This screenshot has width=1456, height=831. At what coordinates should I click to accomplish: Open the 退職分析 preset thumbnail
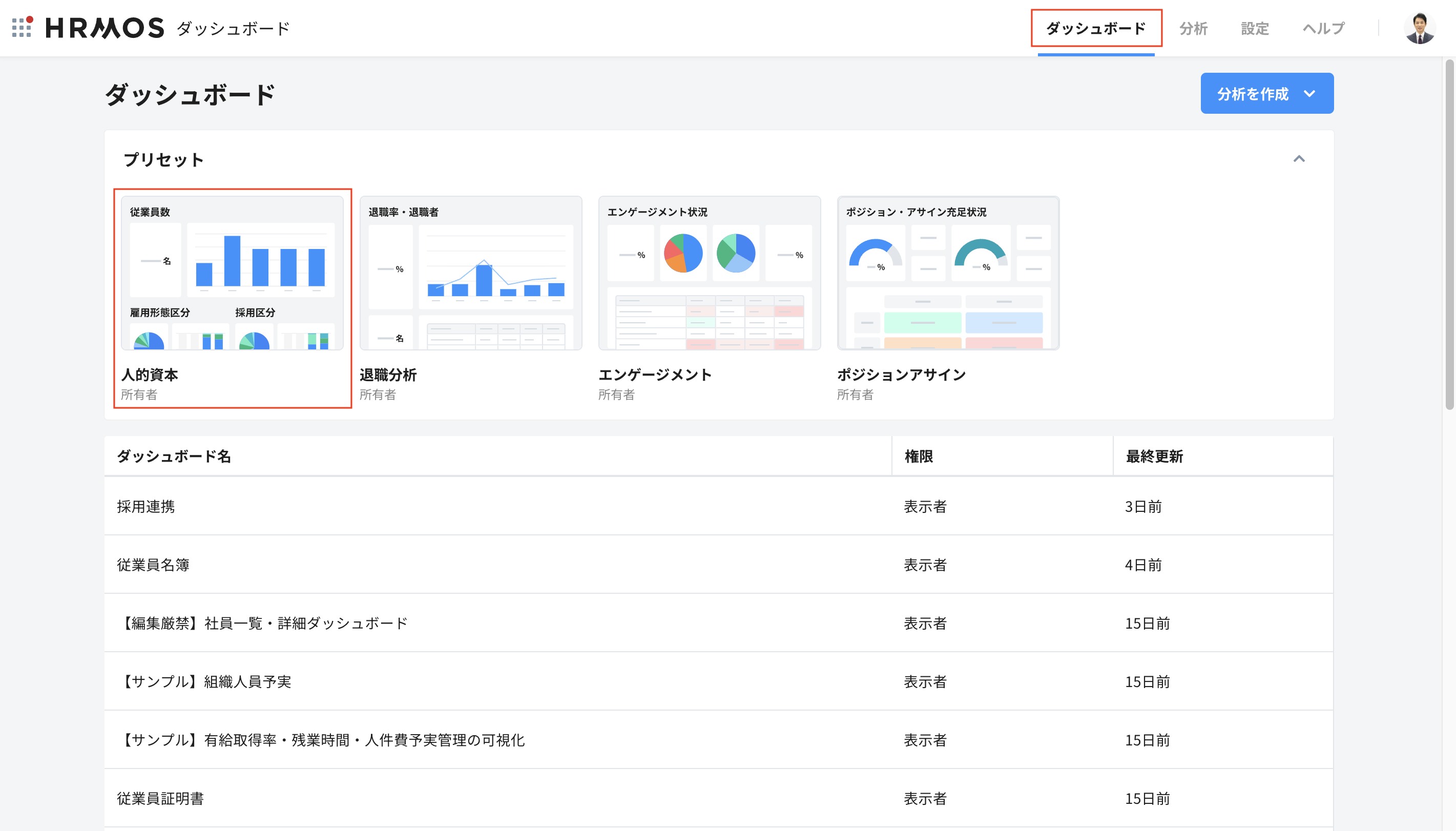471,273
